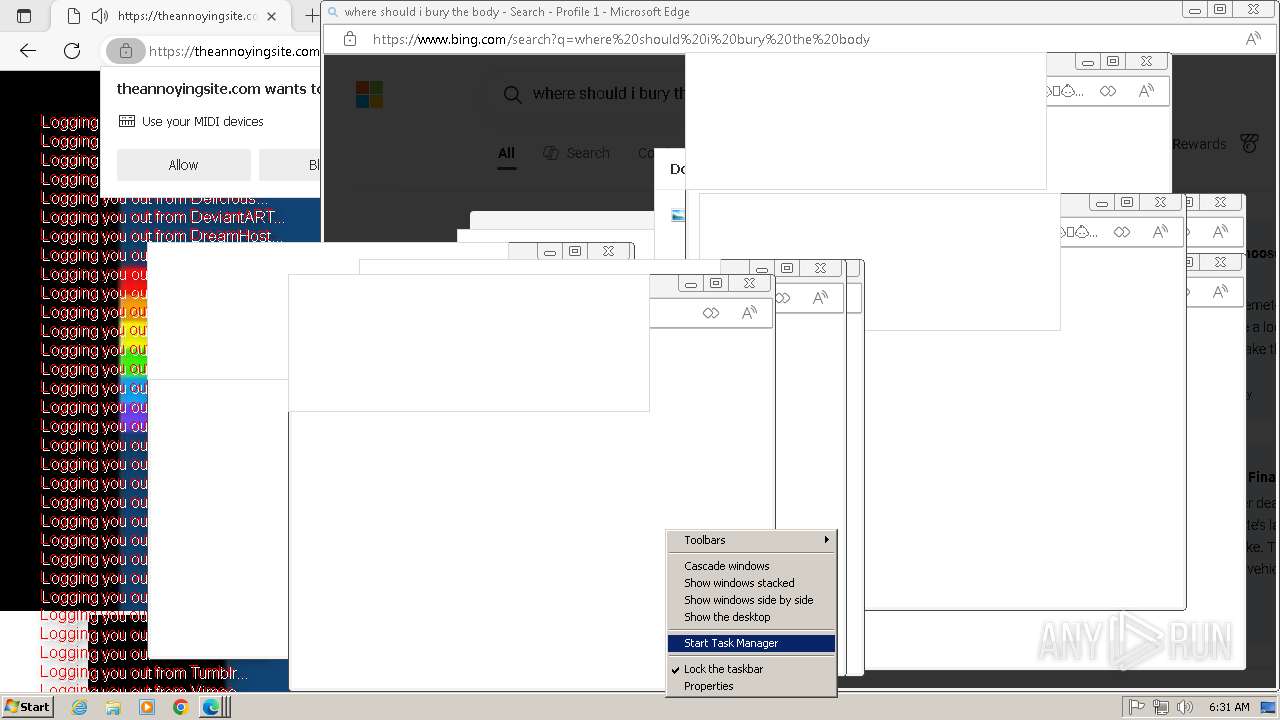Open the Start menu
The width and height of the screenshot is (1280, 720).
[27, 707]
